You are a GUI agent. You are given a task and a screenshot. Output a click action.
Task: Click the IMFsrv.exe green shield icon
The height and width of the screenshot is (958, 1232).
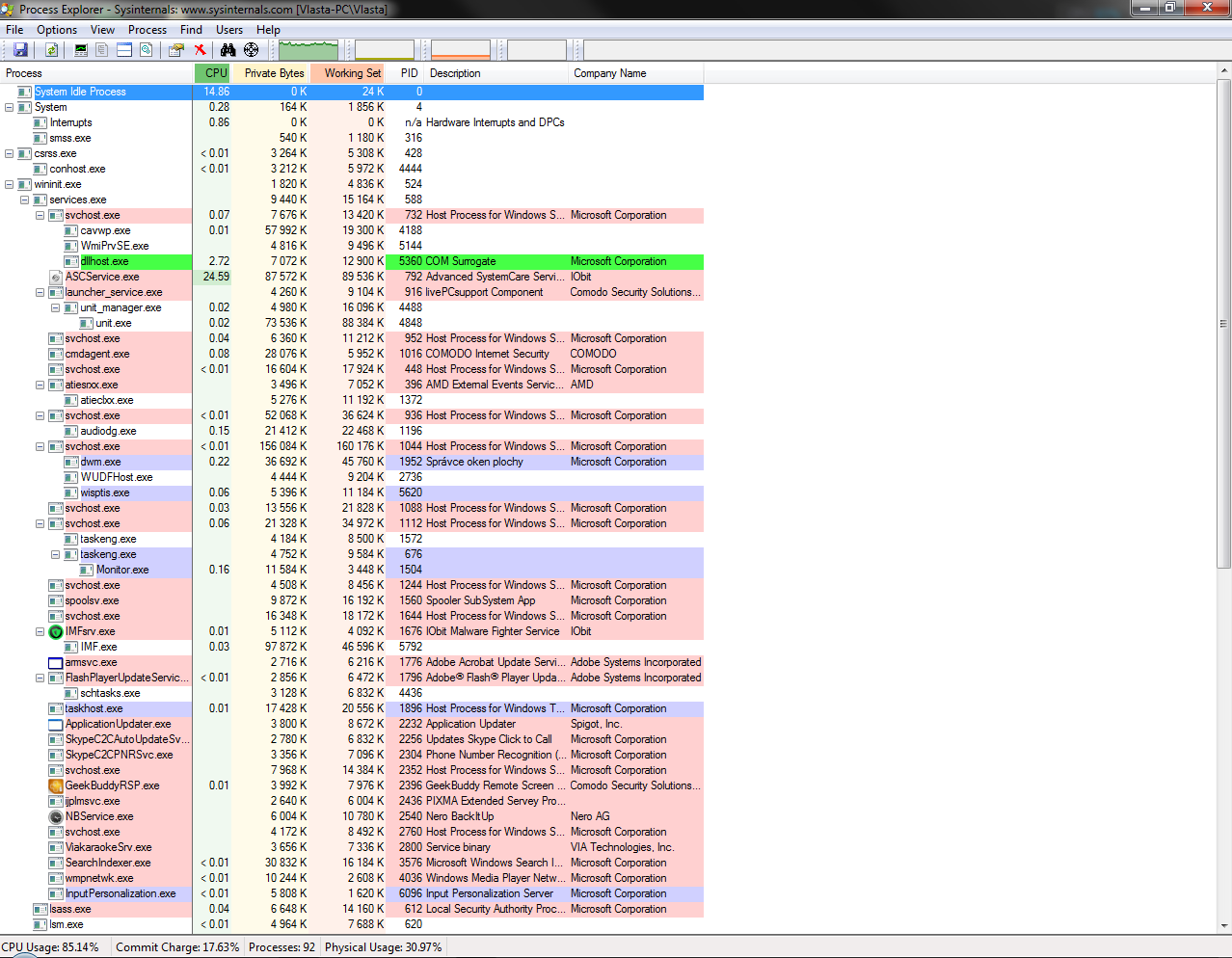pyautogui.click(x=56, y=632)
